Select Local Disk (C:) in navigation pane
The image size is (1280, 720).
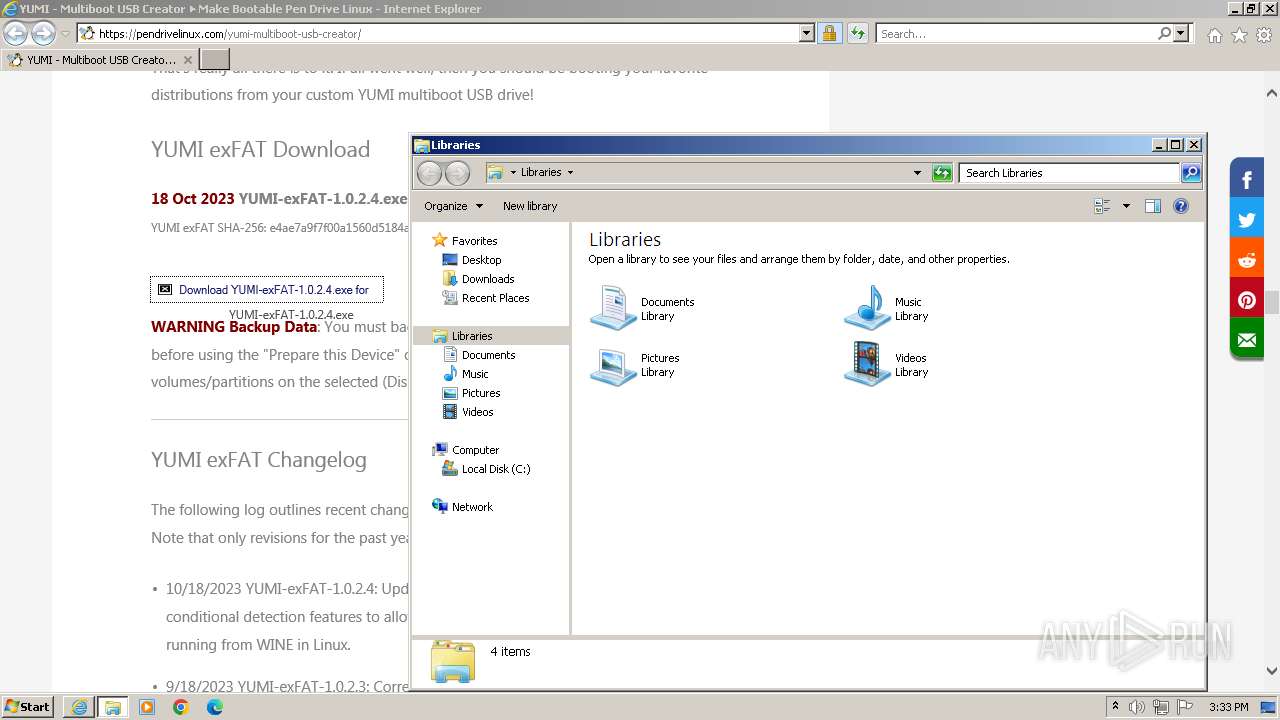[496, 469]
